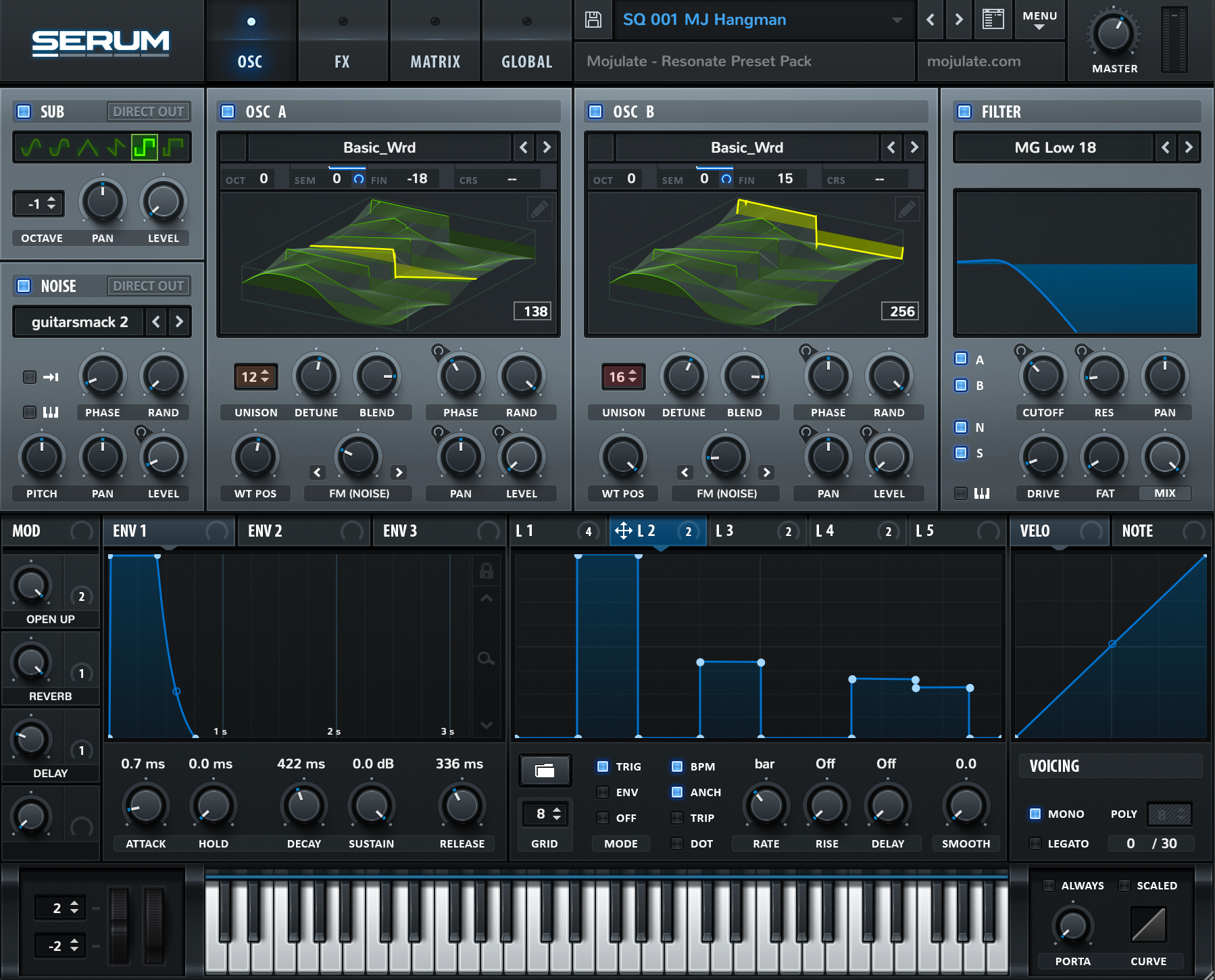Click the MG Low 18 filter name

coord(1055,147)
